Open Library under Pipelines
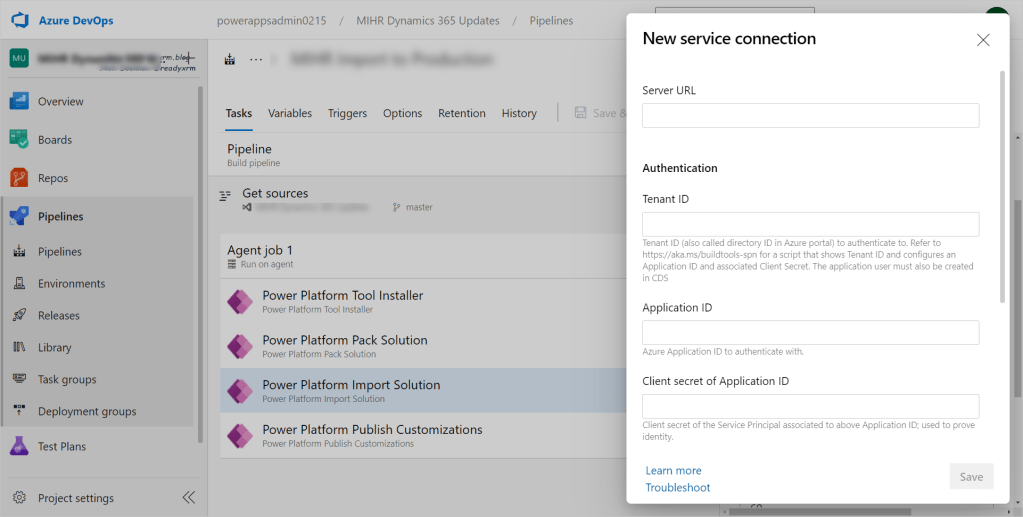 click(54, 347)
